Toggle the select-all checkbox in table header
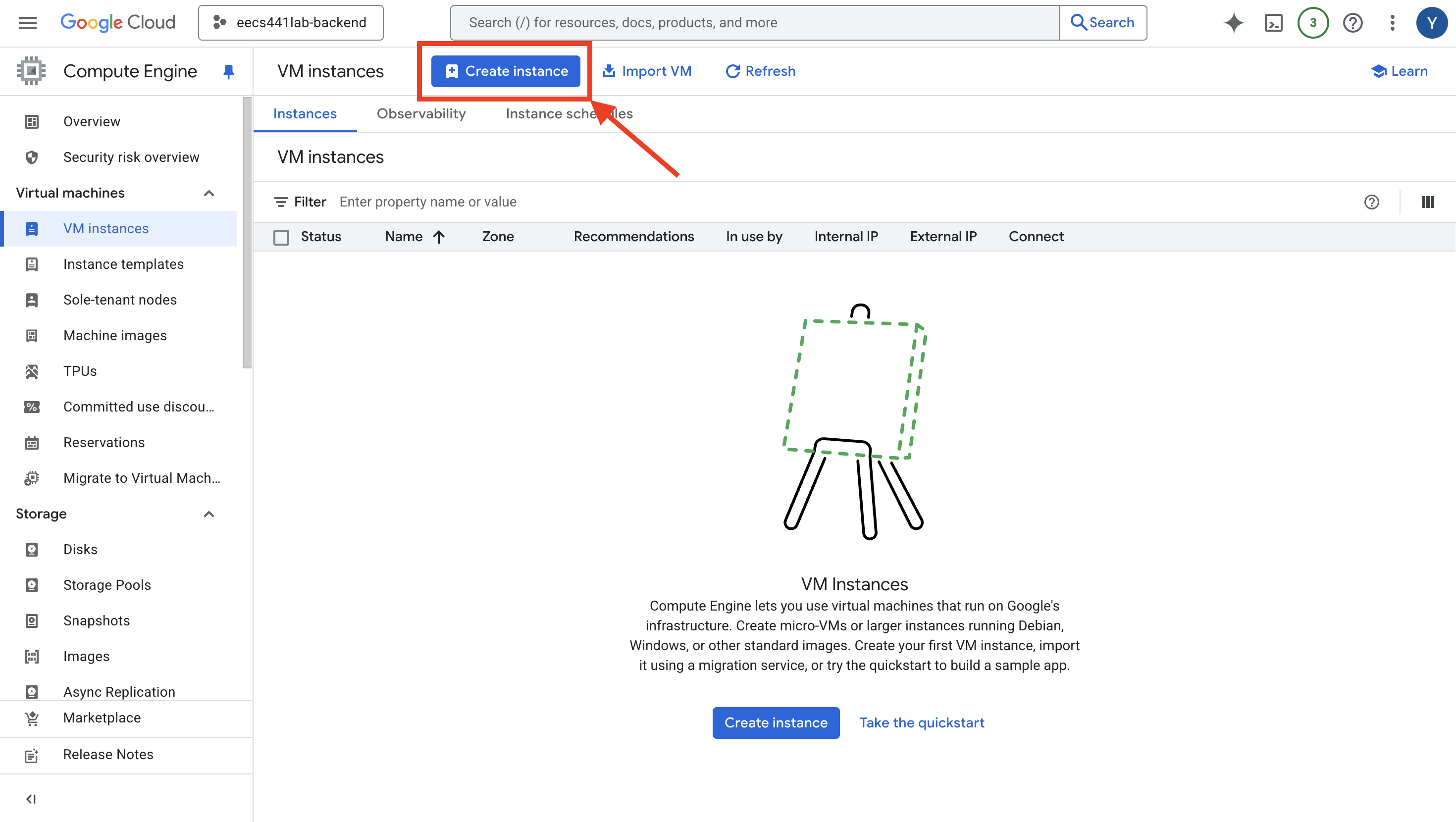 point(281,237)
